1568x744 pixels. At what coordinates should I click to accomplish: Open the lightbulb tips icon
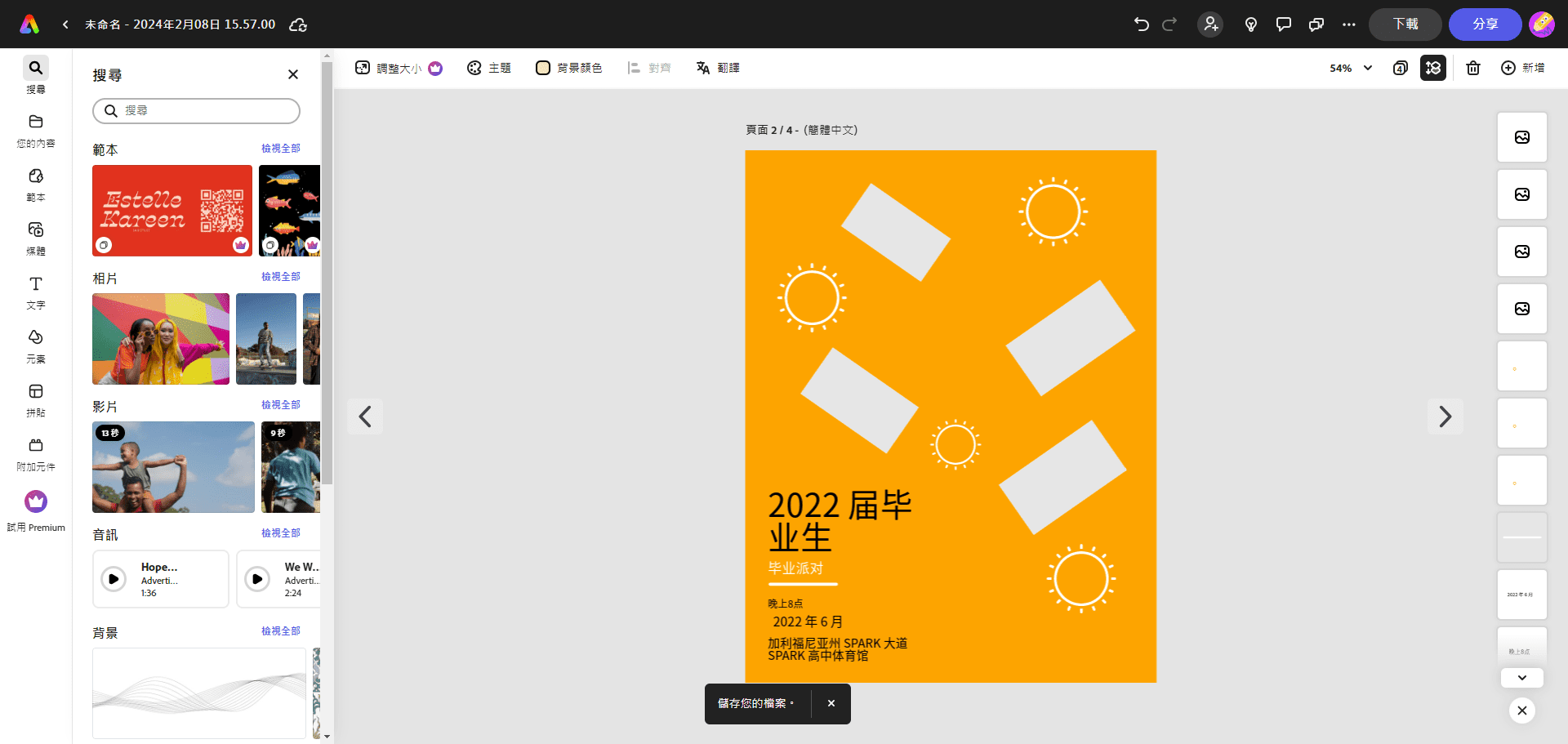click(x=1250, y=25)
